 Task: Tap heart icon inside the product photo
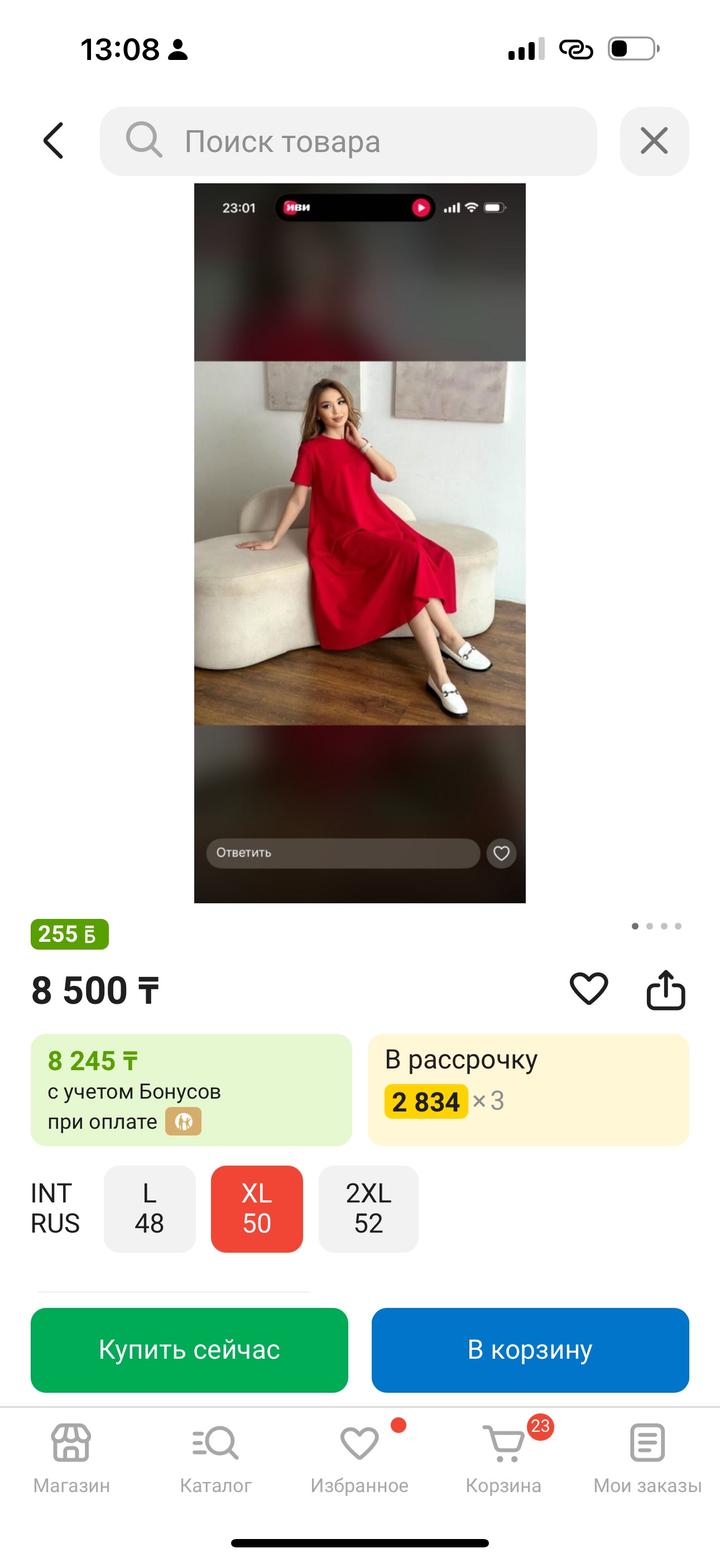(x=501, y=853)
